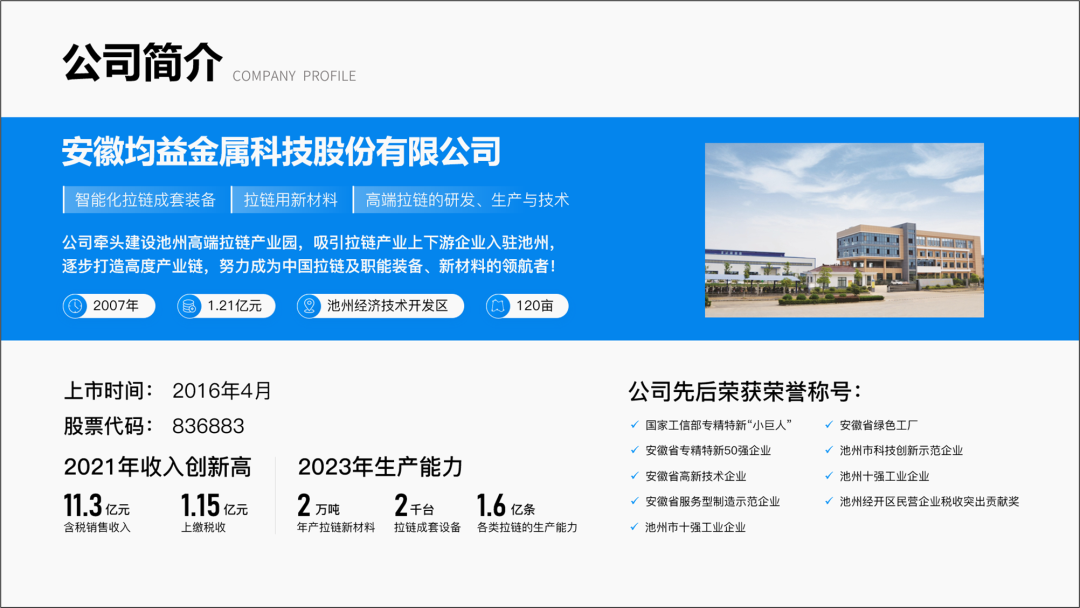Select the honor text 安徽省高新技术企业
Image resolution: width=1080 pixels, height=608 pixels.
tap(696, 476)
